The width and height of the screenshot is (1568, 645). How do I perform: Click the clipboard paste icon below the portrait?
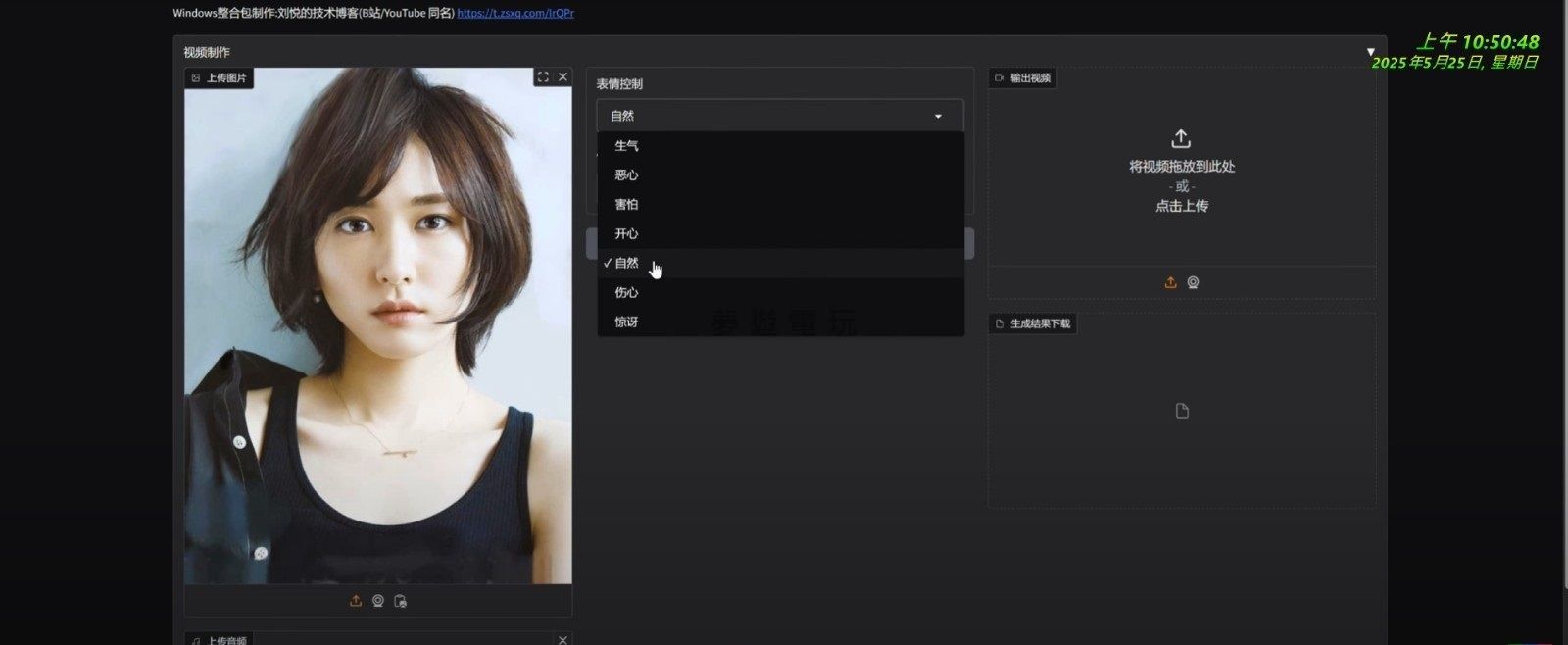[400, 601]
